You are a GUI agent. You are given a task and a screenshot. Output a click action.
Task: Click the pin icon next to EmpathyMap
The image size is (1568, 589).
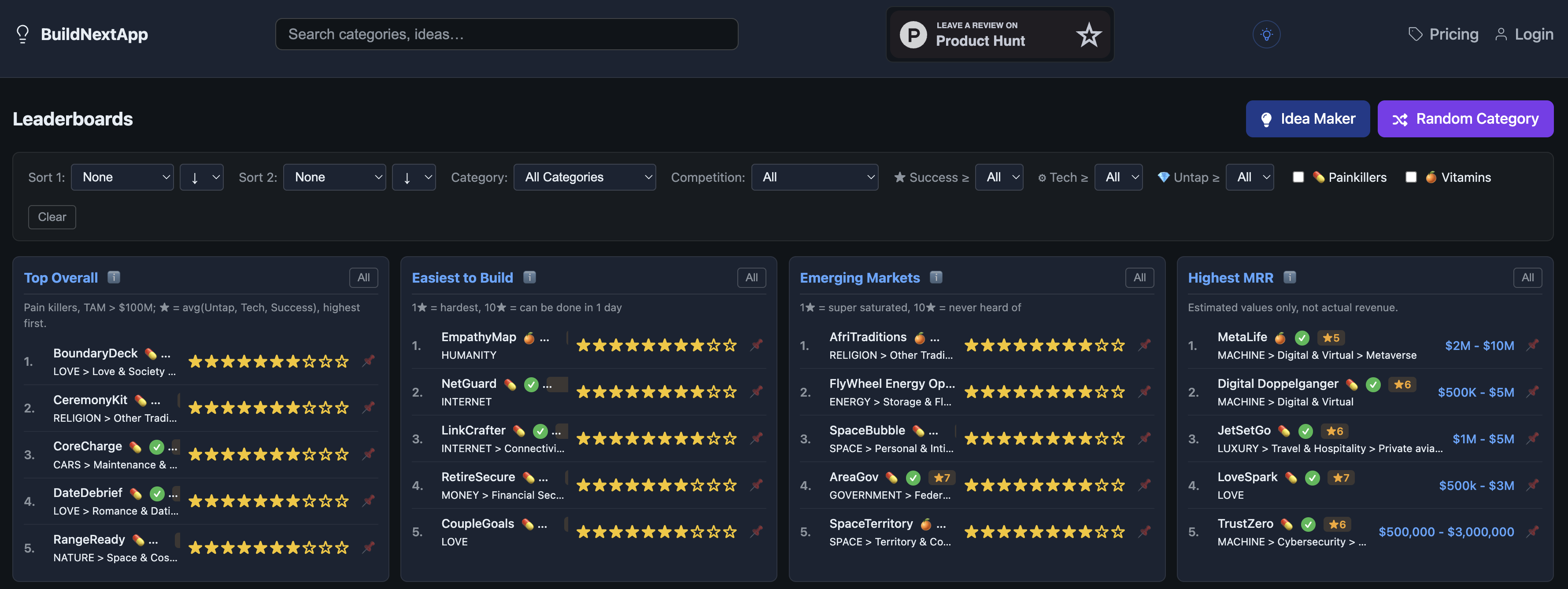[757, 345]
